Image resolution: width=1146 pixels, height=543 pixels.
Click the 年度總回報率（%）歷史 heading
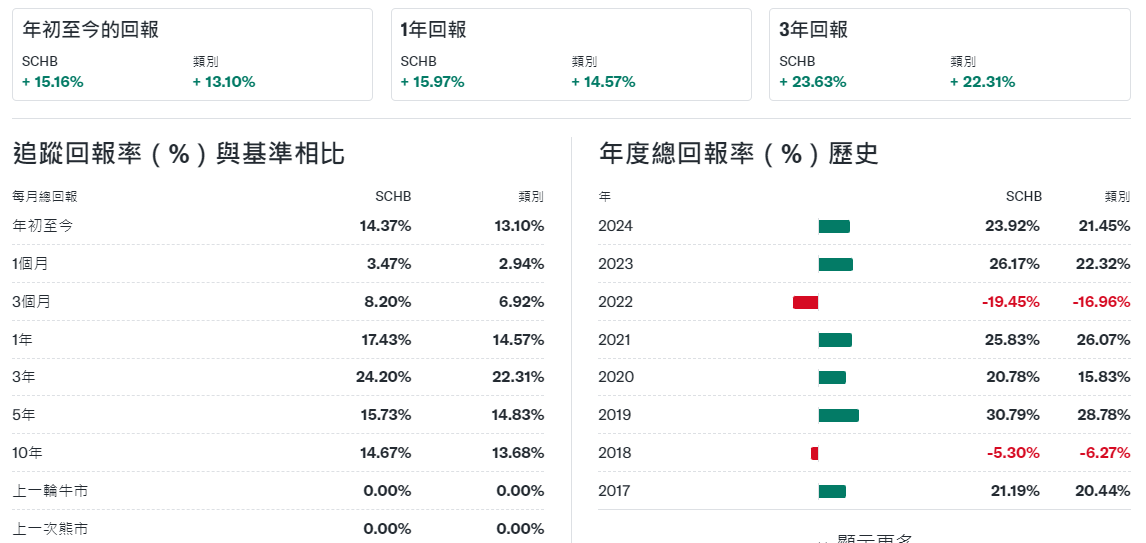coord(739,154)
